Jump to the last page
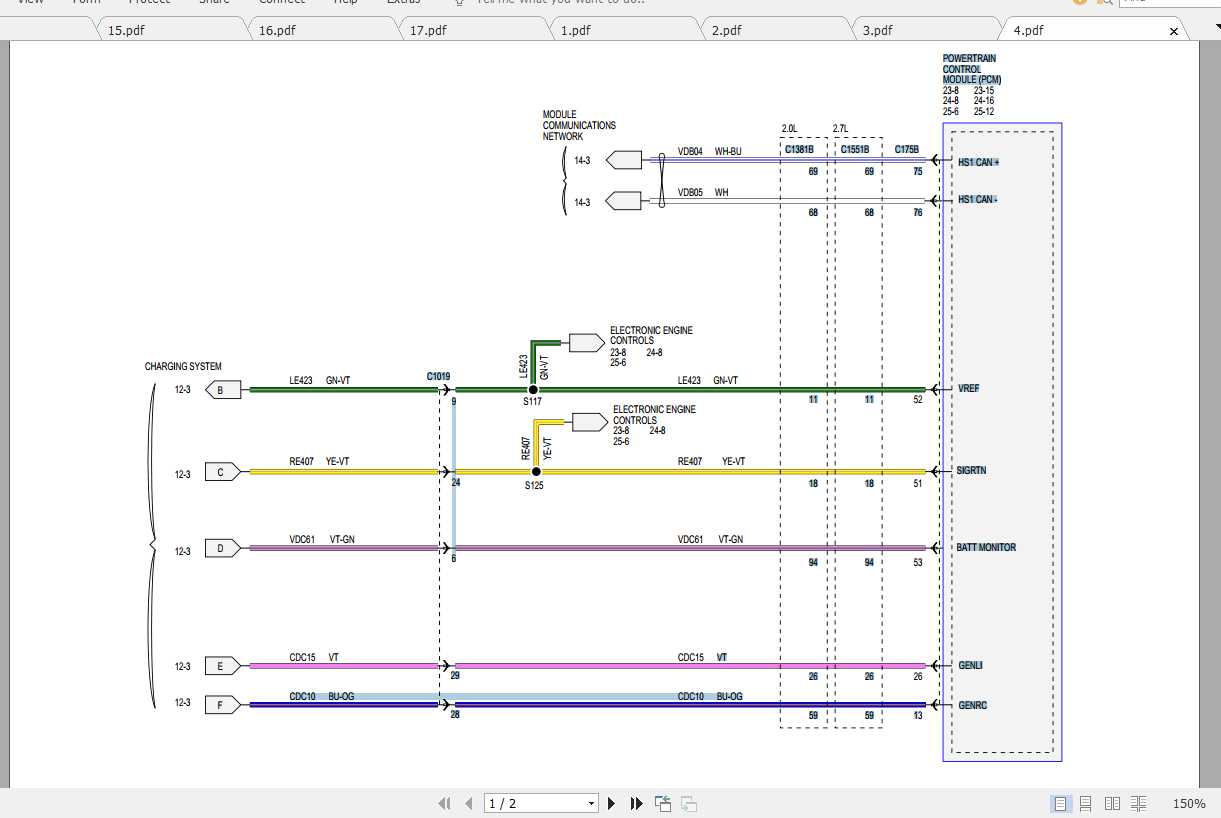 tap(637, 803)
